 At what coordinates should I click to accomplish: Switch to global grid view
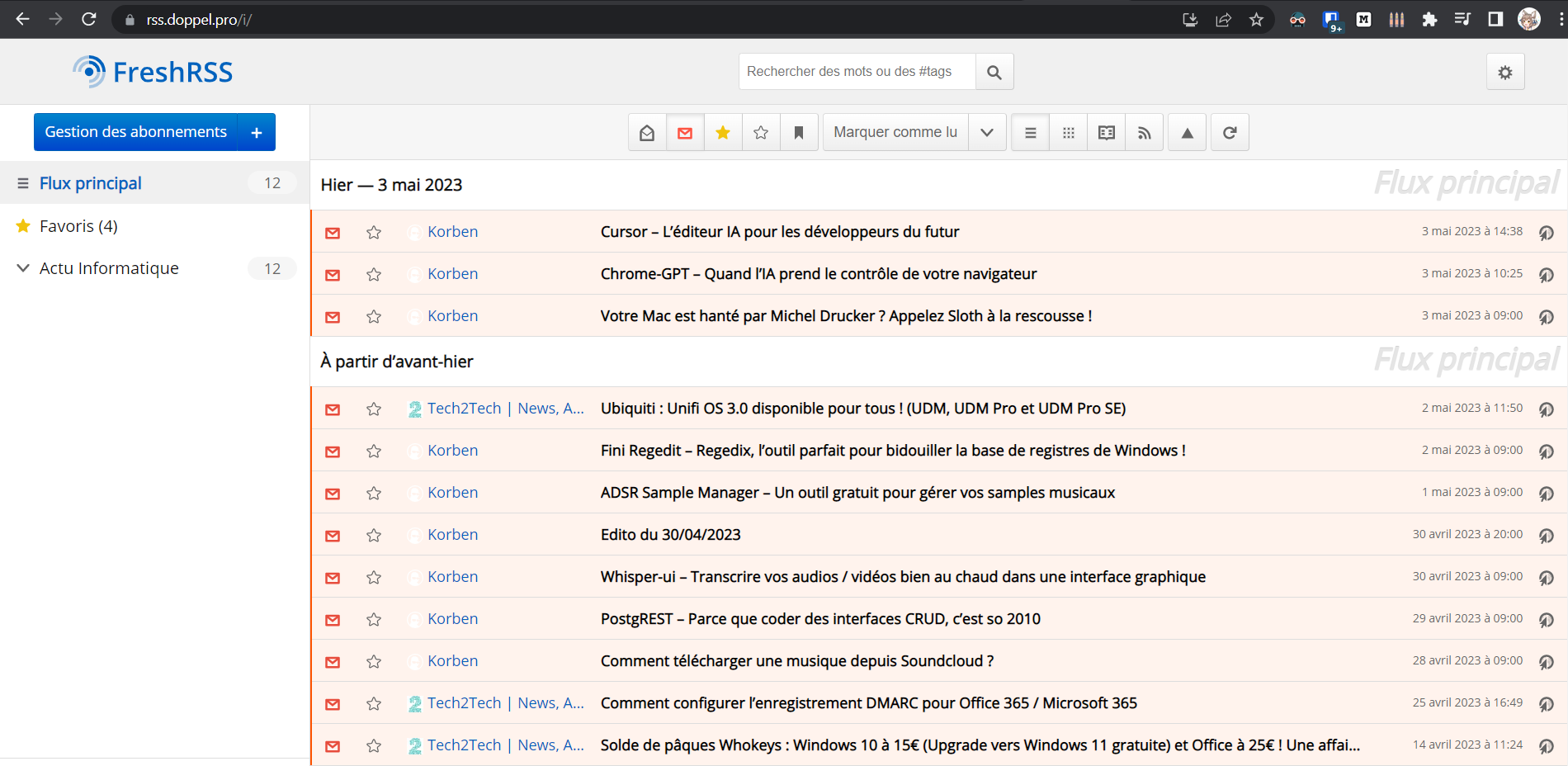(1069, 132)
